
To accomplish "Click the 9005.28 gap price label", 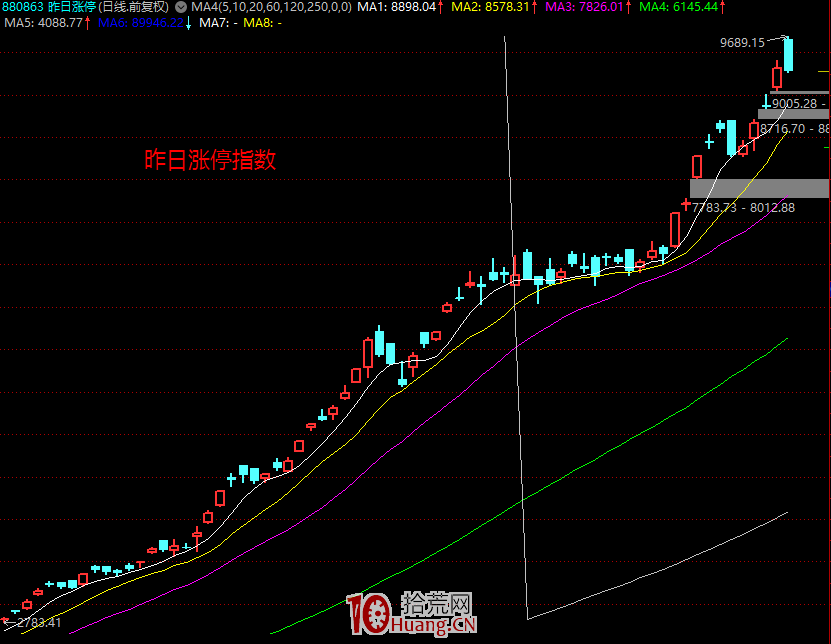I will click(794, 103).
